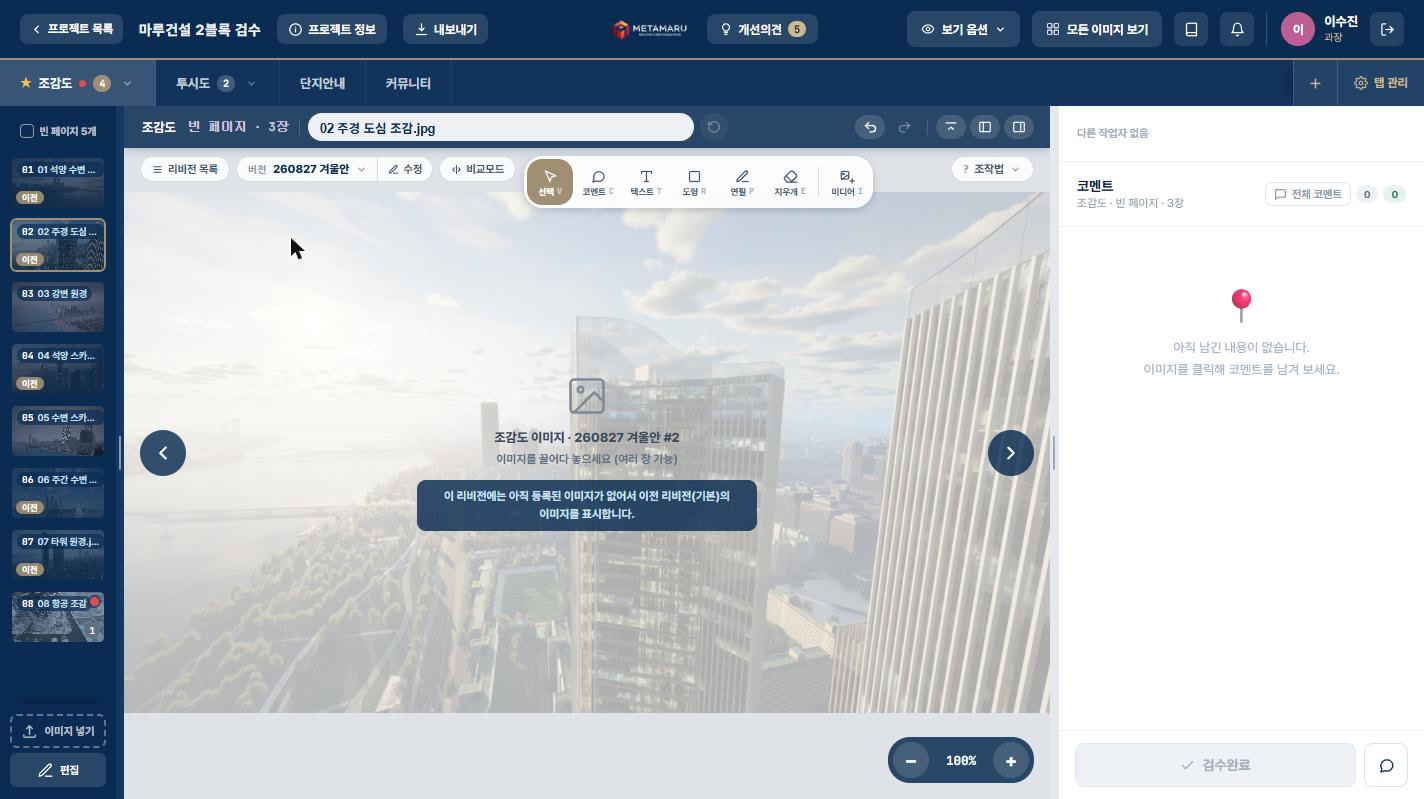Open the chat bubble button next to 검수완료

pyautogui.click(x=1387, y=765)
